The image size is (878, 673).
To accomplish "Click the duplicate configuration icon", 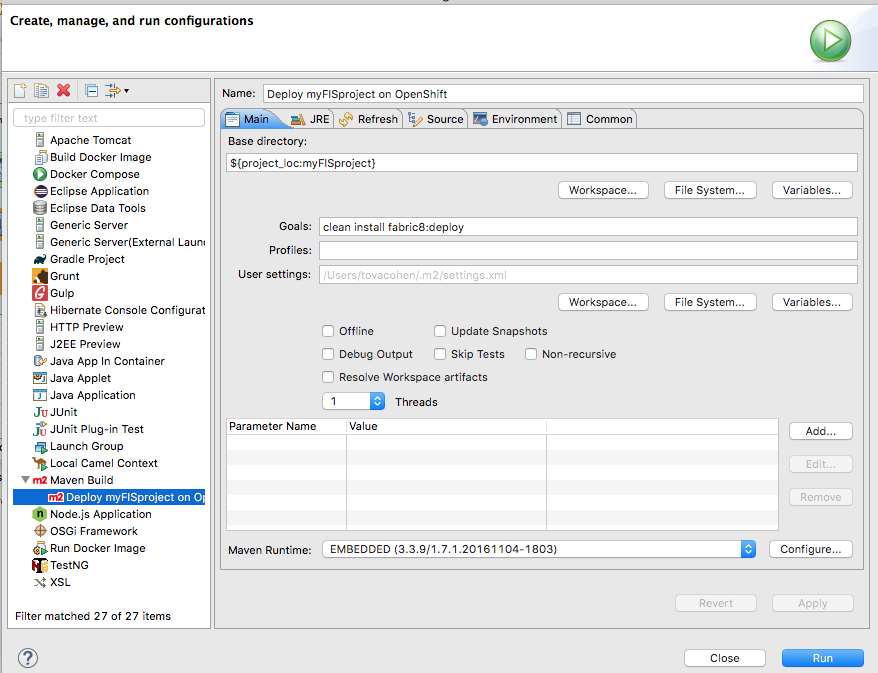I will pos(41,91).
